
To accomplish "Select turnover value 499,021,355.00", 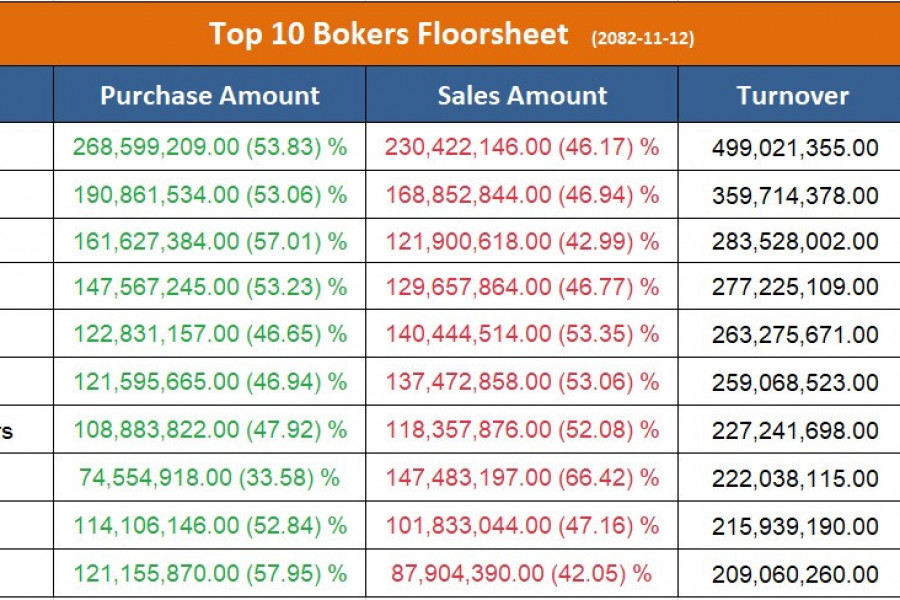I will [795, 148].
